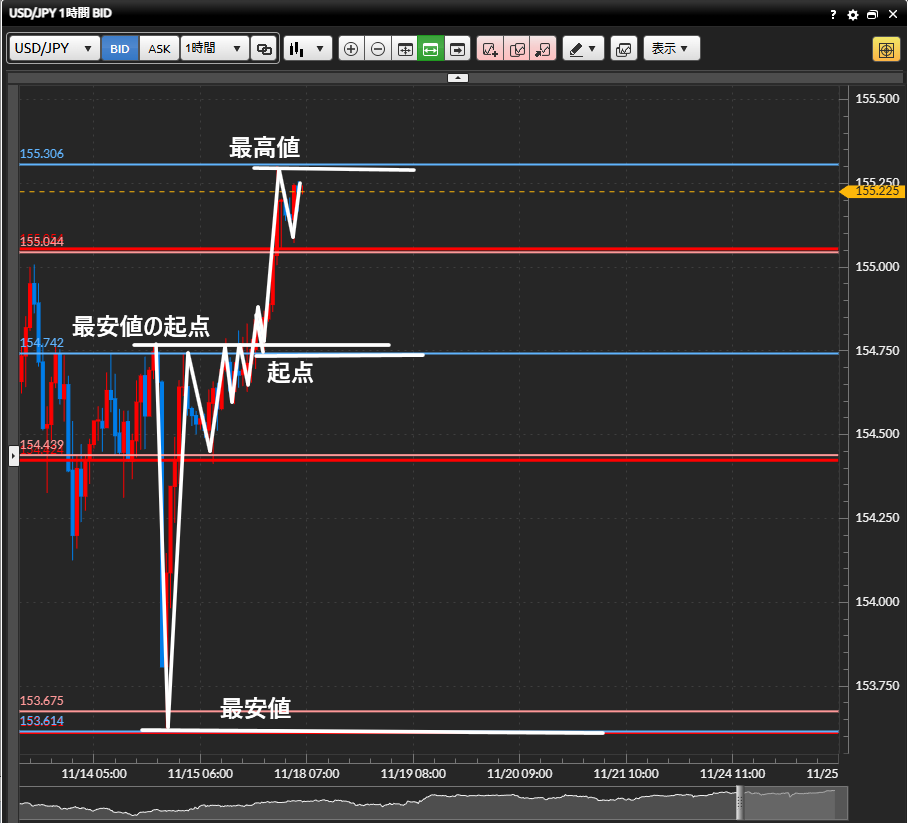Open the 表示 display menu

point(671,48)
